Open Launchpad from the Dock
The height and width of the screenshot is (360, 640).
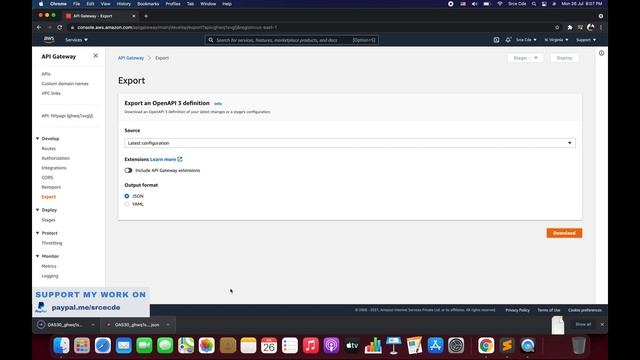pyautogui.click(x=82, y=345)
